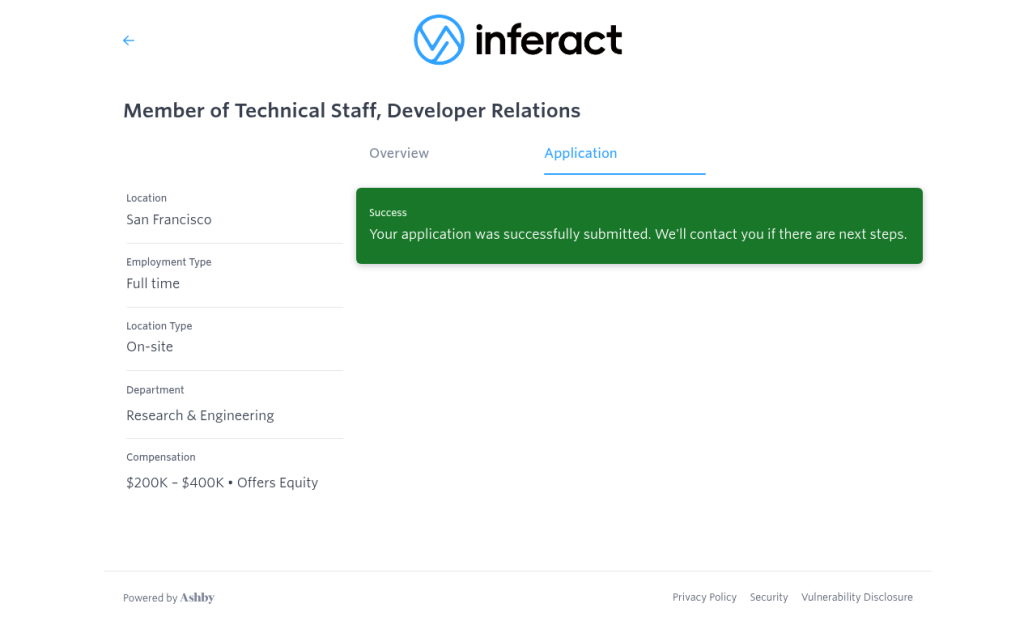This screenshot has width=1024, height=625.
Task: Open the Ashby link in footer
Action: 197,598
